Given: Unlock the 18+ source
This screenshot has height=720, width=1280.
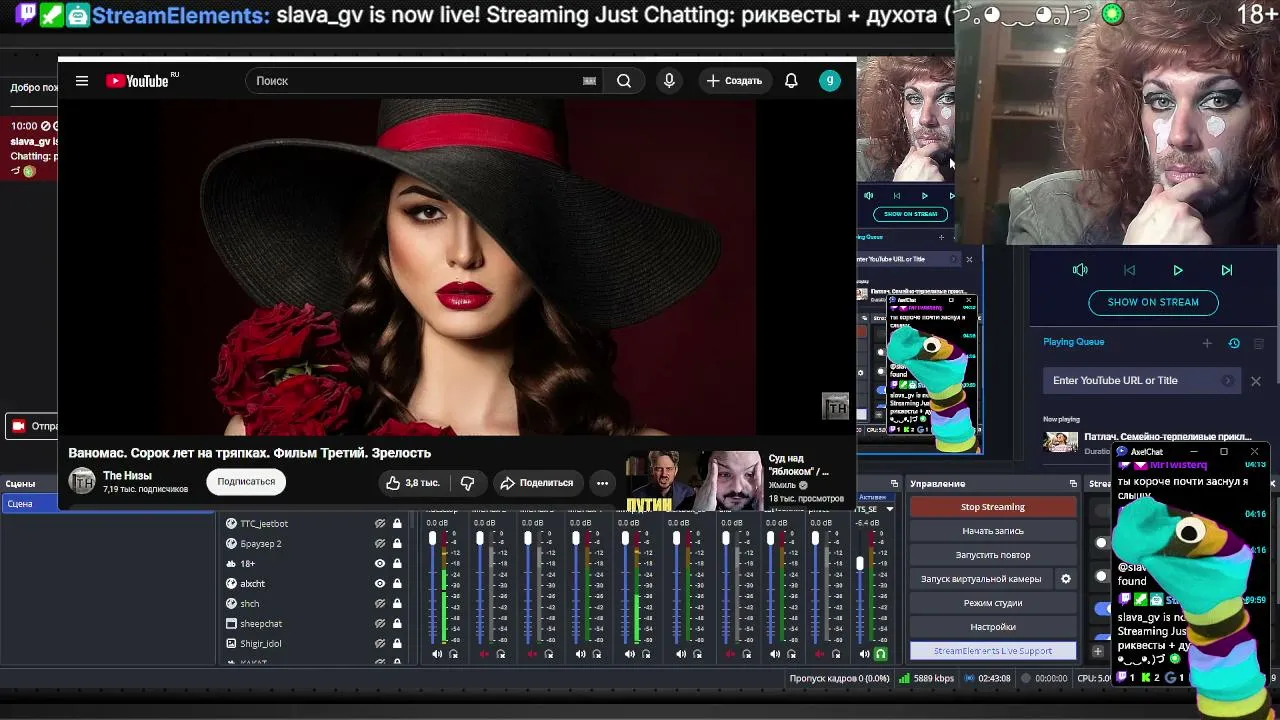Looking at the screenshot, I should (x=397, y=564).
